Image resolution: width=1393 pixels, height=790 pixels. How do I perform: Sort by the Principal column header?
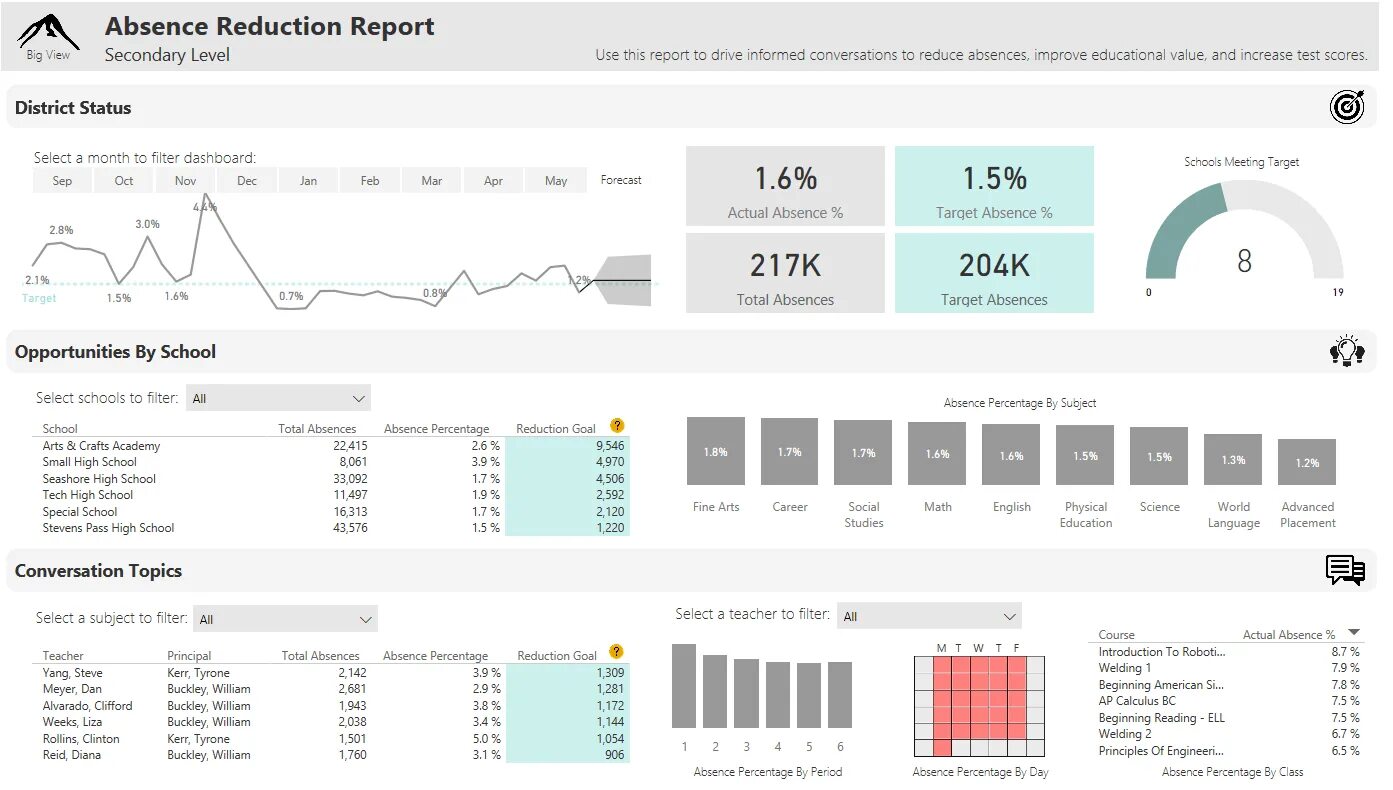[x=189, y=656]
